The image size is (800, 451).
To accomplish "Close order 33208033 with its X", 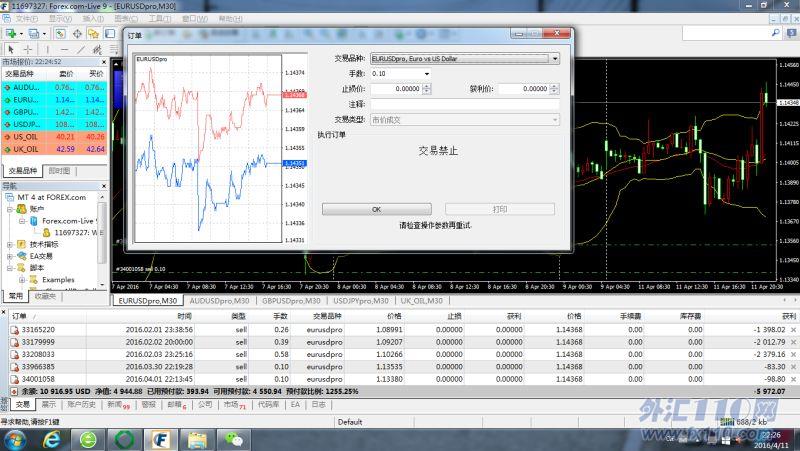I will (793, 355).
